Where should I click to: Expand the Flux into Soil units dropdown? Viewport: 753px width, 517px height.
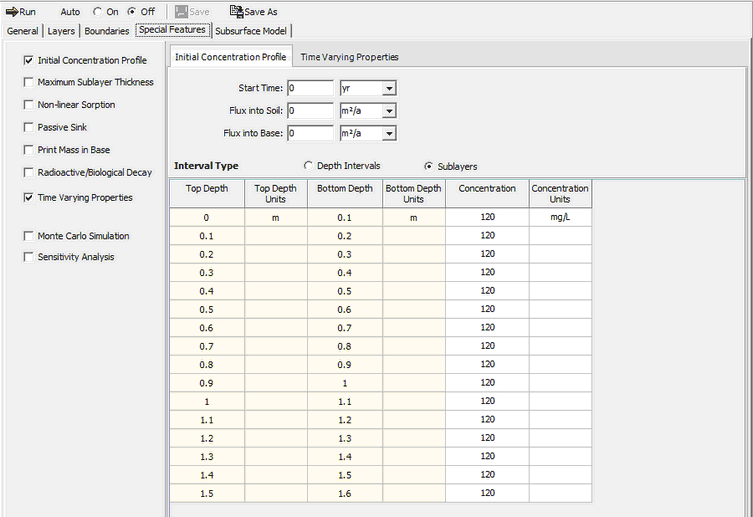tap(390, 111)
